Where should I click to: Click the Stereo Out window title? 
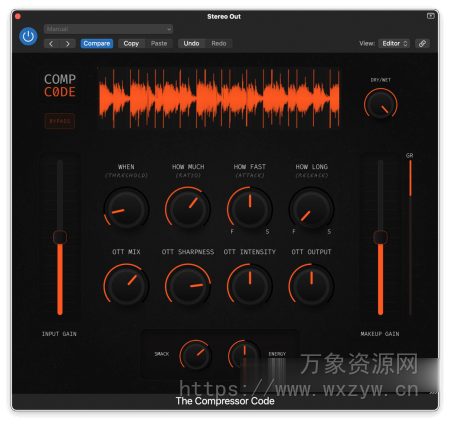click(x=224, y=16)
